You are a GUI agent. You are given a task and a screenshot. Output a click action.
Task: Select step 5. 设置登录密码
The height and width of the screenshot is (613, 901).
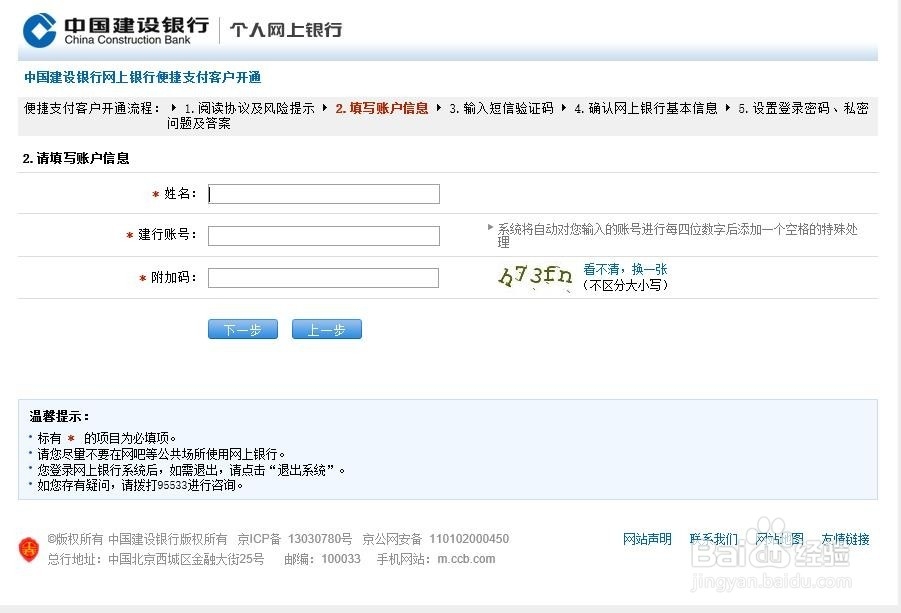click(x=784, y=108)
